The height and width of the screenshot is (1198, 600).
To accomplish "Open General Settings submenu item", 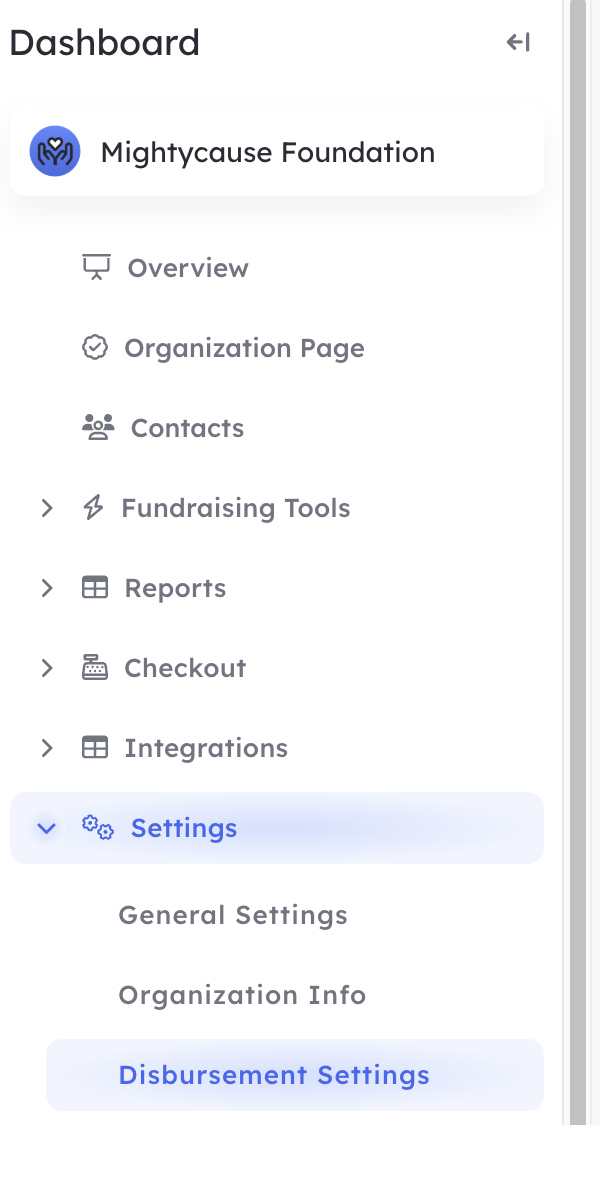I will [233, 915].
